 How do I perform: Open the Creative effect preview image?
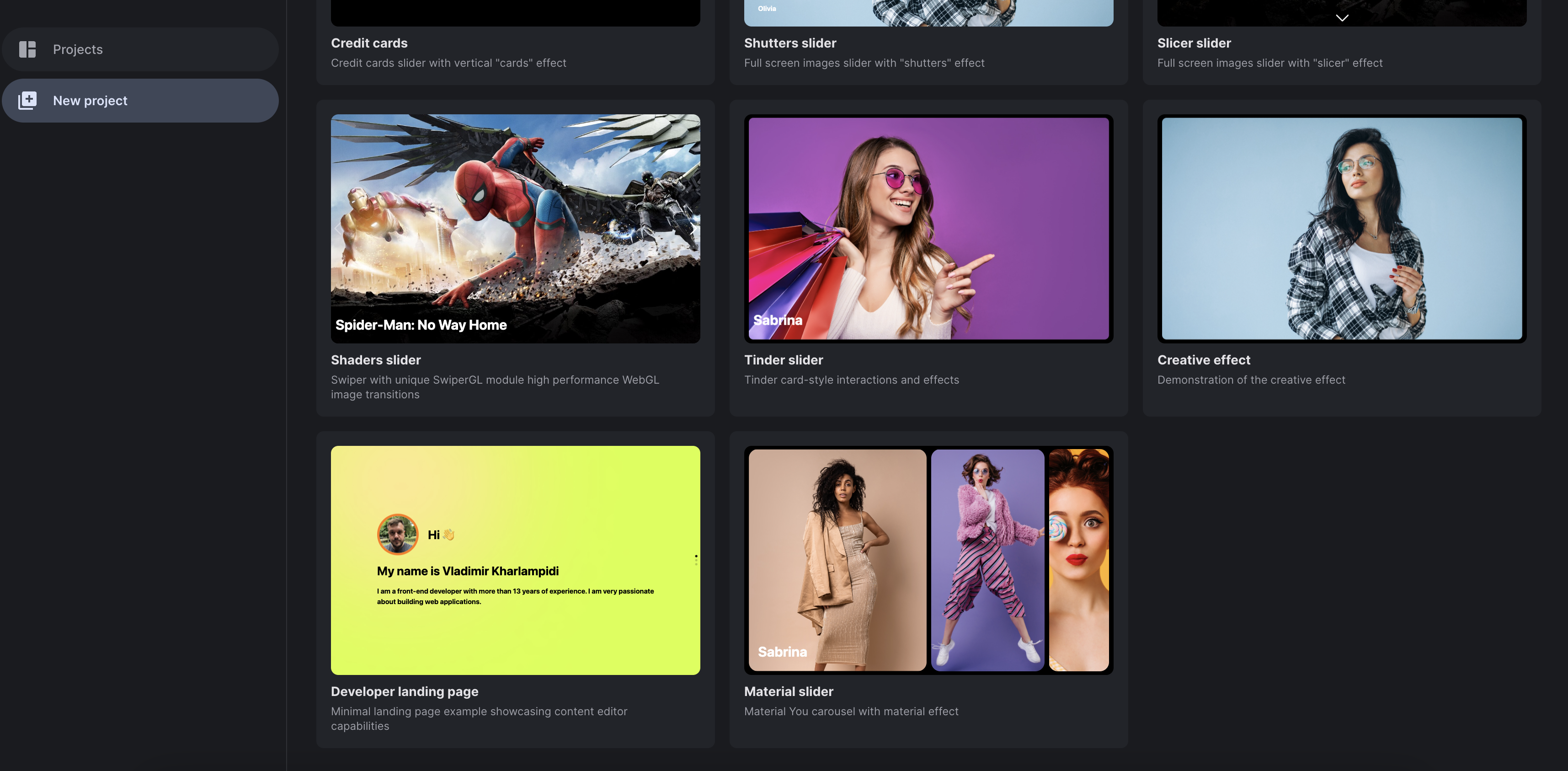[x=1342, y=228]
